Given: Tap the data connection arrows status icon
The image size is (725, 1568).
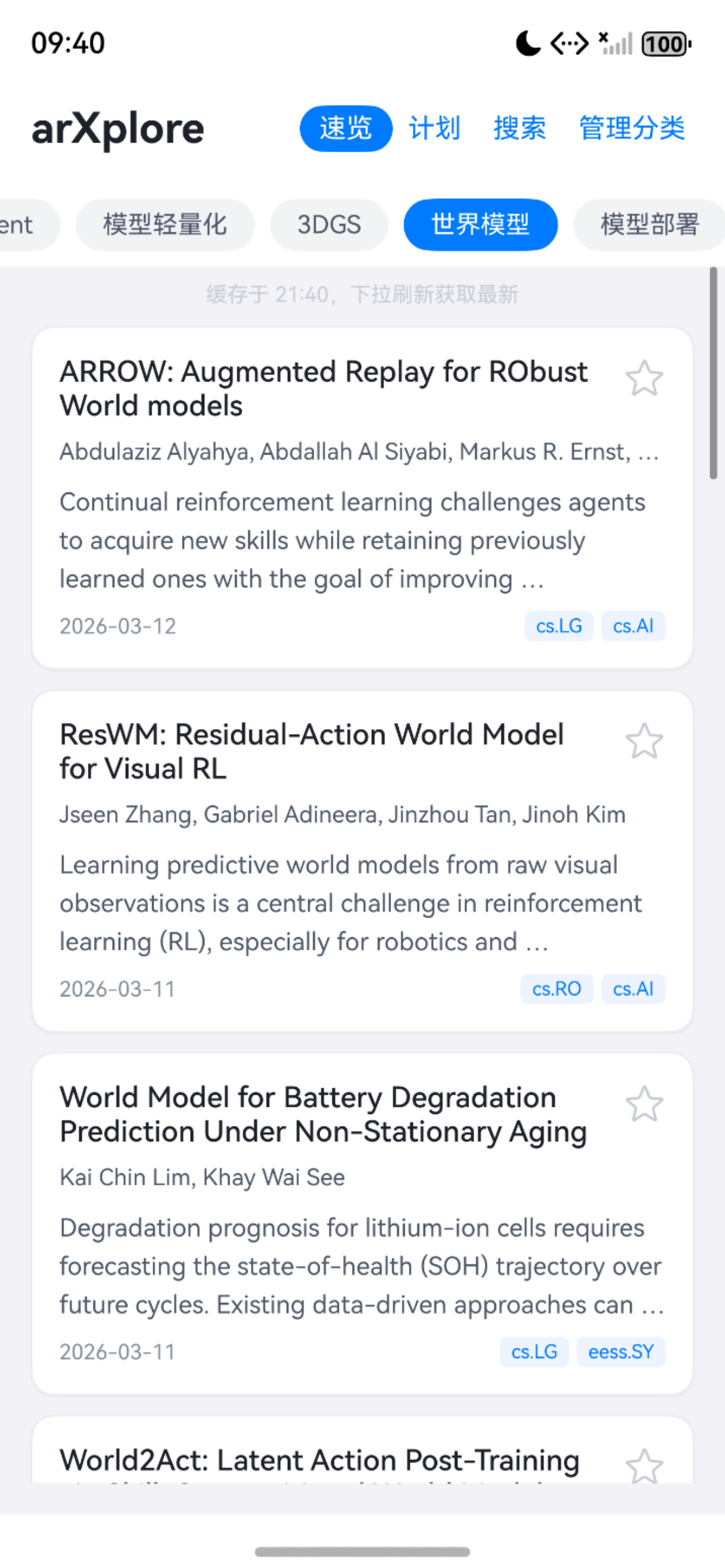Looking at the screenshot, I should click(x=569, y=44).
